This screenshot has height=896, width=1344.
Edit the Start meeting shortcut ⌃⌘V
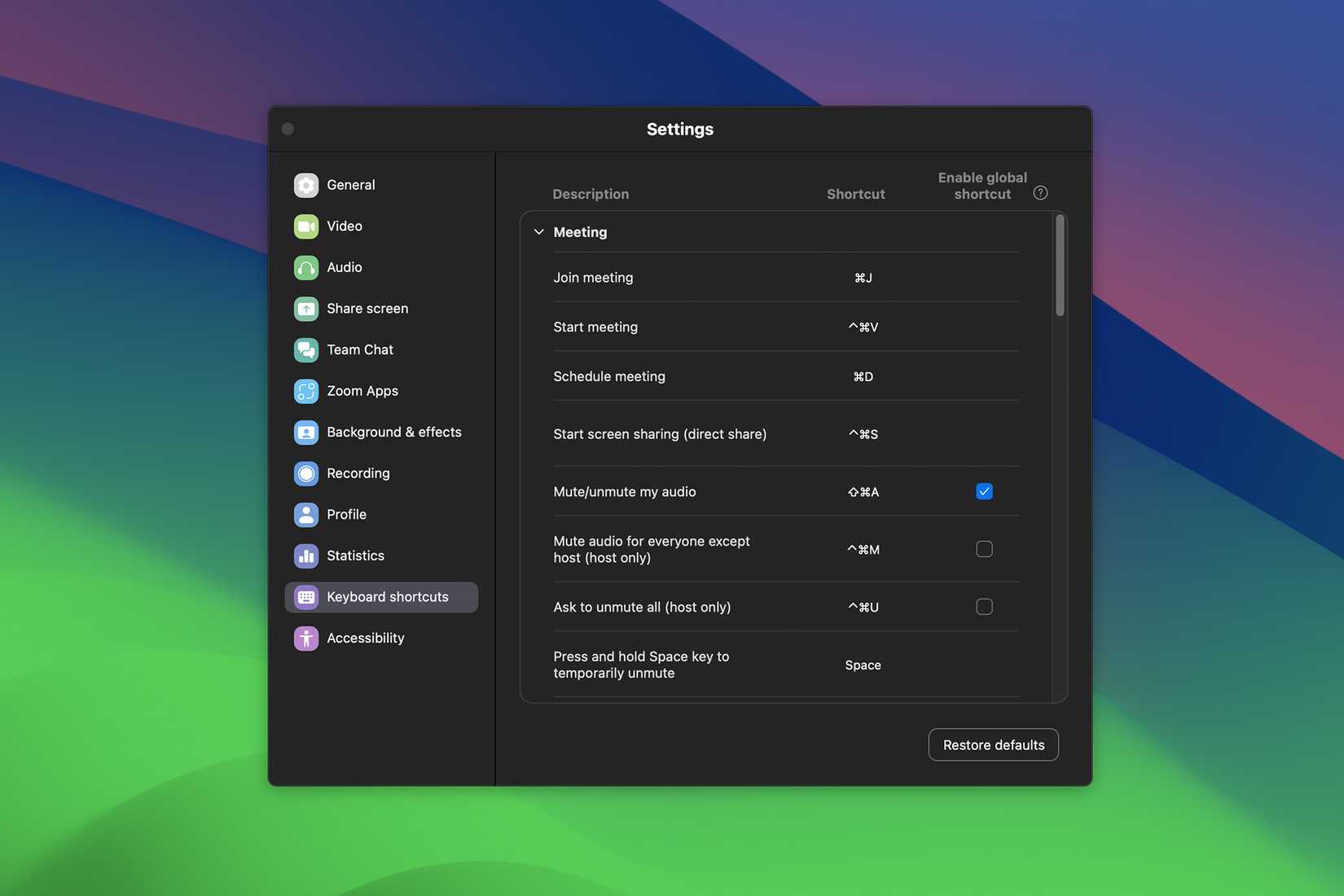863,327
